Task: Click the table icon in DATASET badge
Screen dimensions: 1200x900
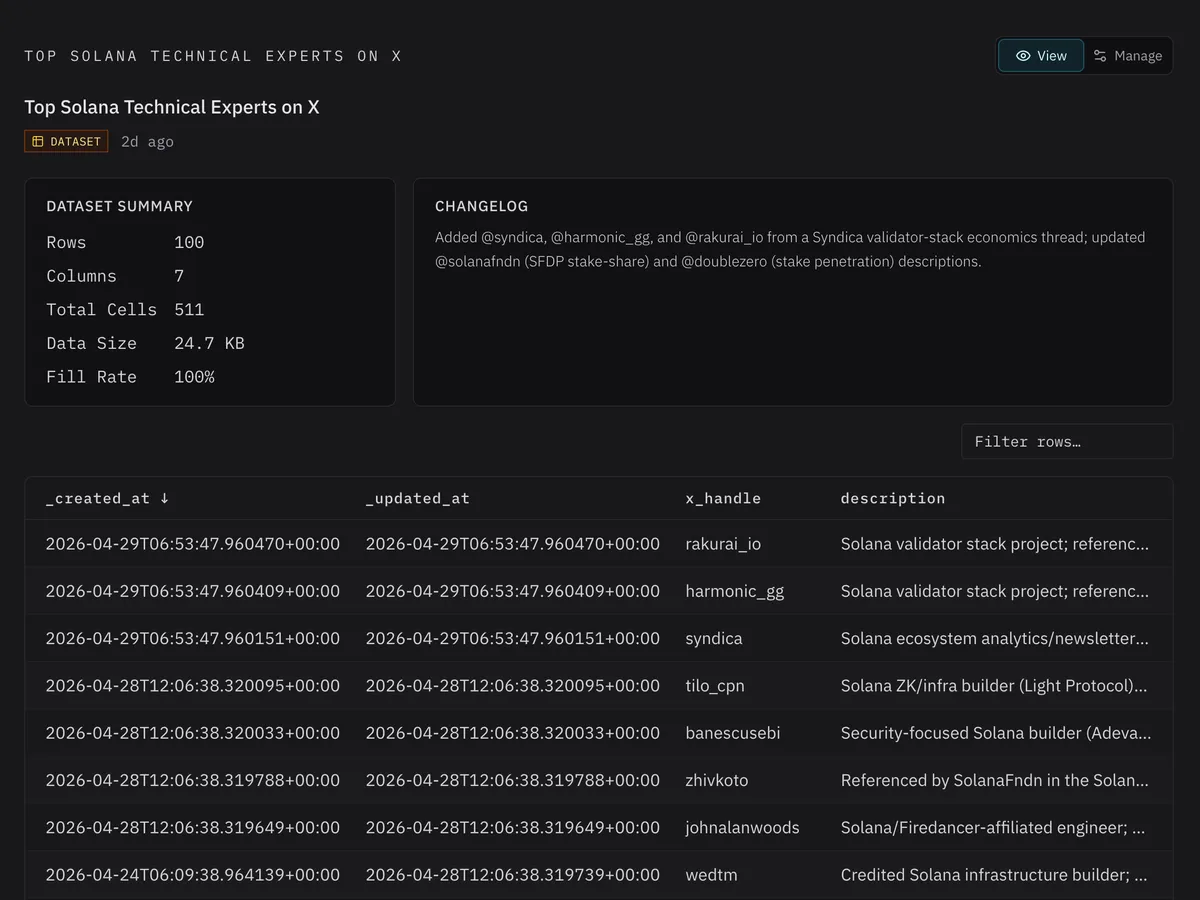Action: coord(38,142)
